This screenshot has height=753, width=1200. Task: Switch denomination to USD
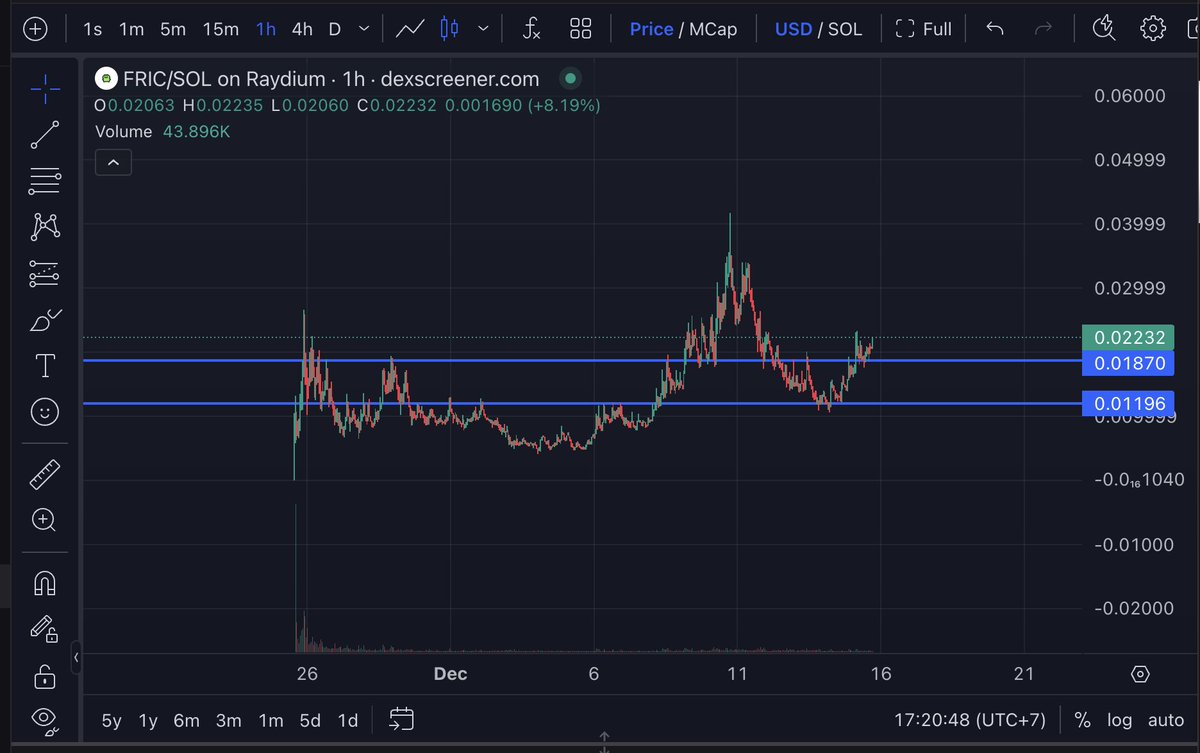[793, 29]
